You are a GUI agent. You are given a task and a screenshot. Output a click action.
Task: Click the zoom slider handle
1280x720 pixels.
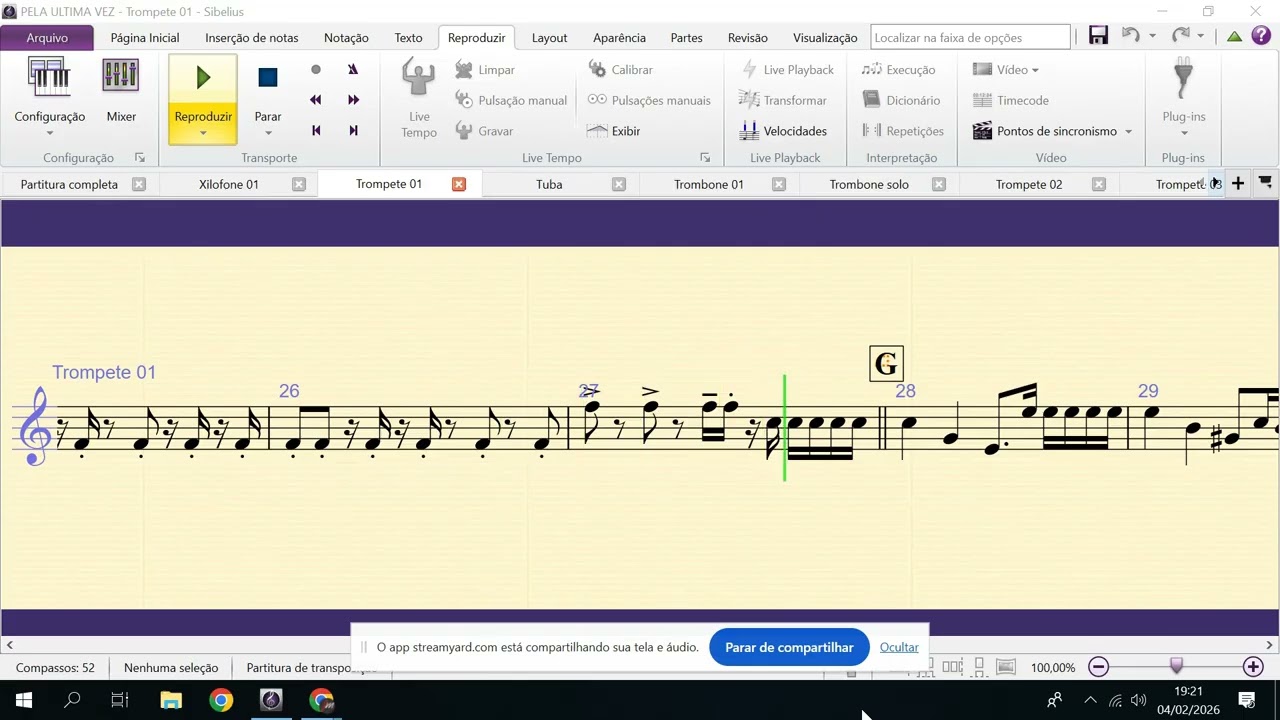1176,666
